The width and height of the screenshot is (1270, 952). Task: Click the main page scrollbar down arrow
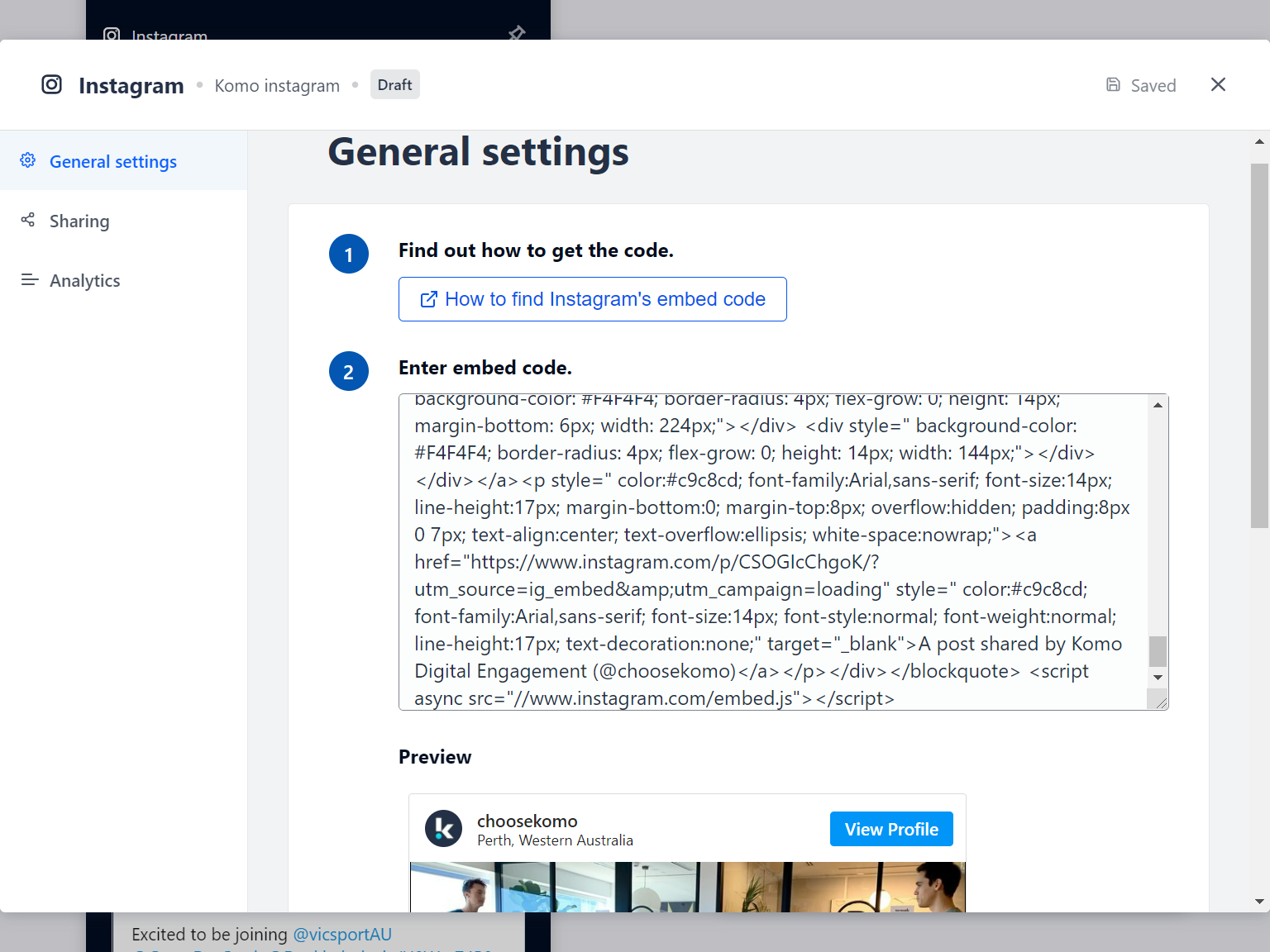[x=1259, y=902]
